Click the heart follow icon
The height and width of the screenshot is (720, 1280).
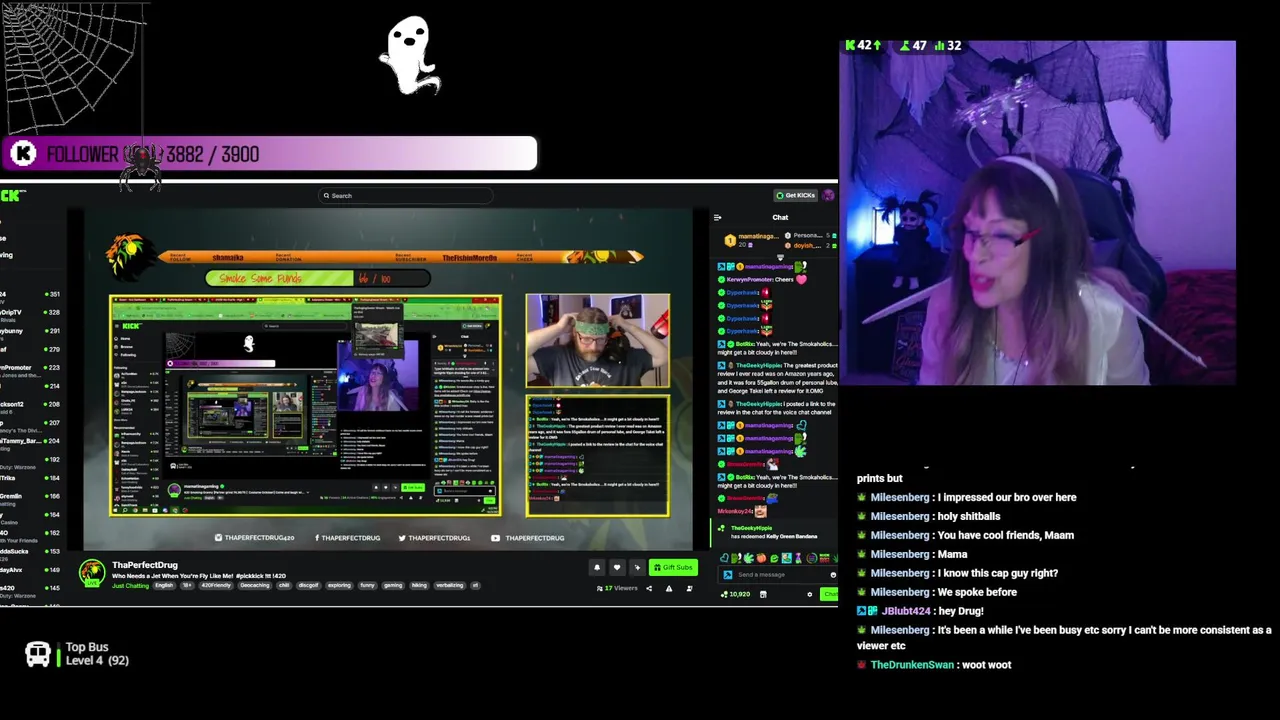pos(617,567)
